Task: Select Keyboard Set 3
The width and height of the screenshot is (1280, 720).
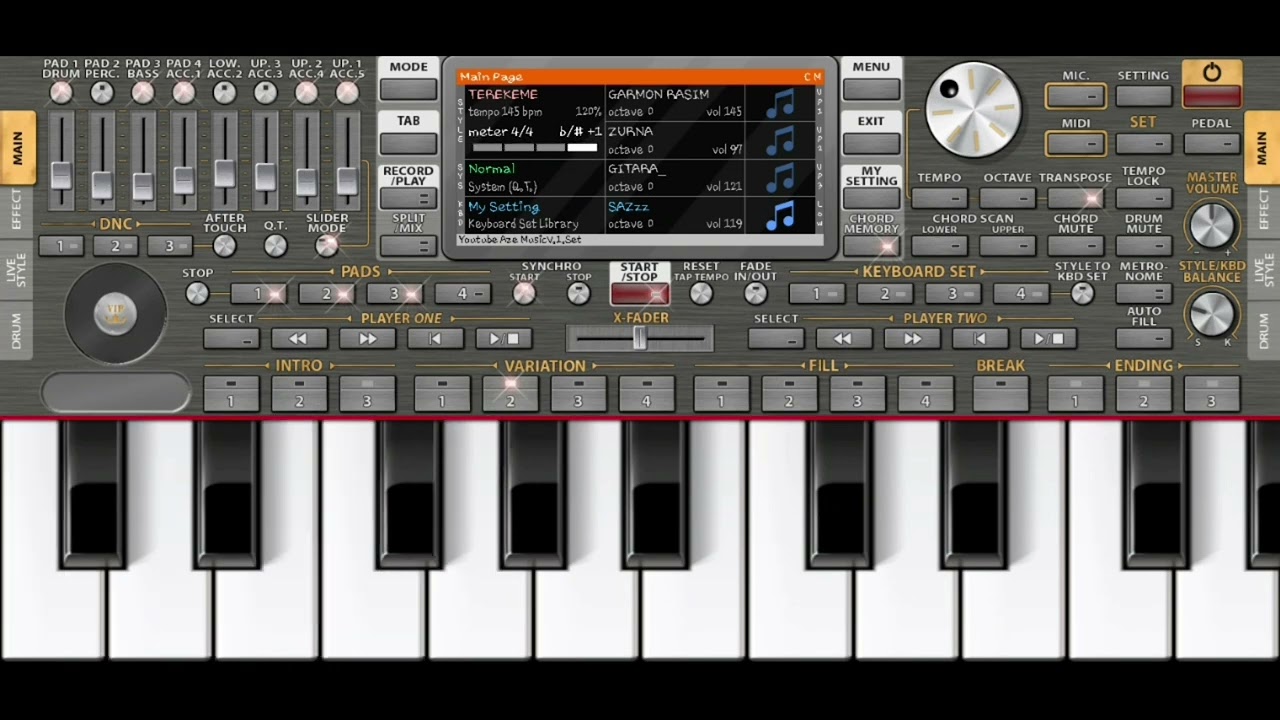Action: click(x=952, y=294)
